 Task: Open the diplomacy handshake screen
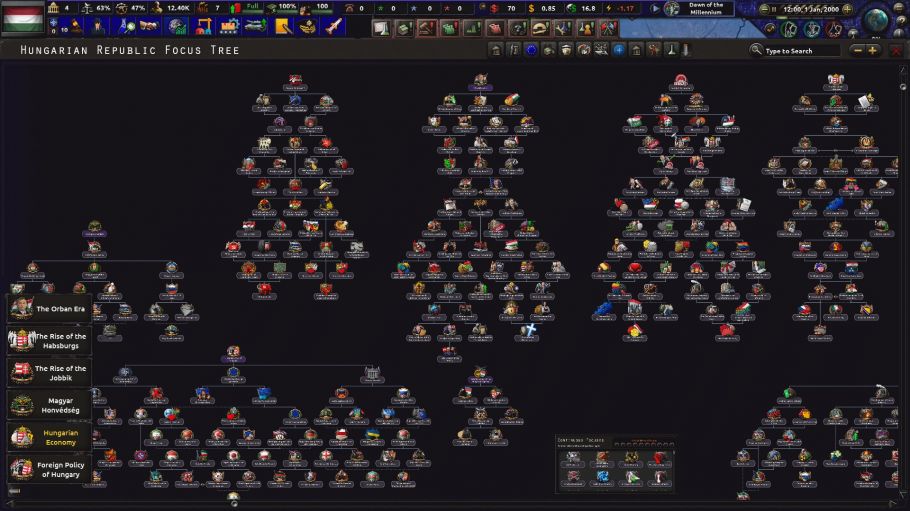[x=149, y=26]
